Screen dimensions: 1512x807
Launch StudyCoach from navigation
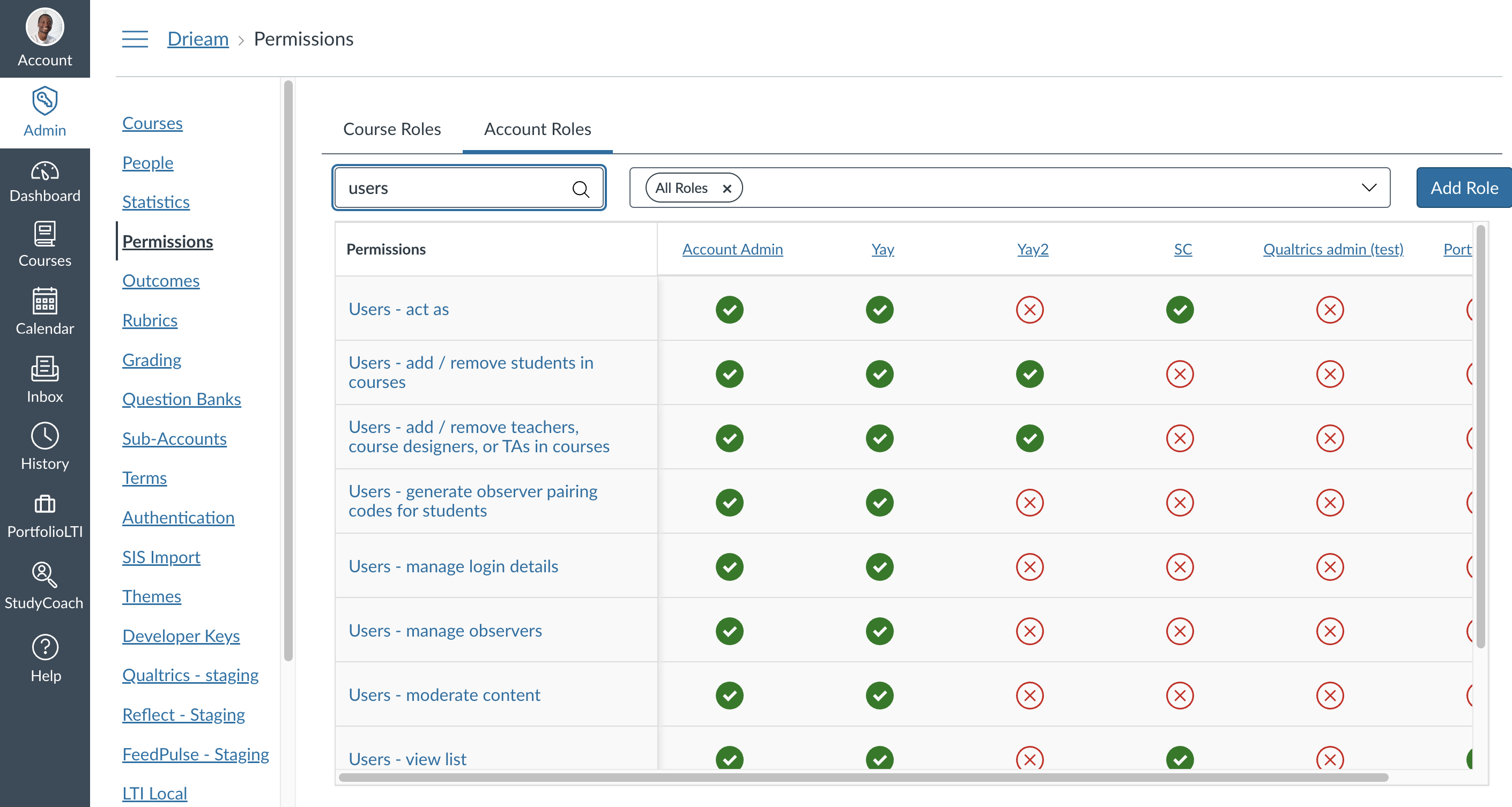point(45,586)
